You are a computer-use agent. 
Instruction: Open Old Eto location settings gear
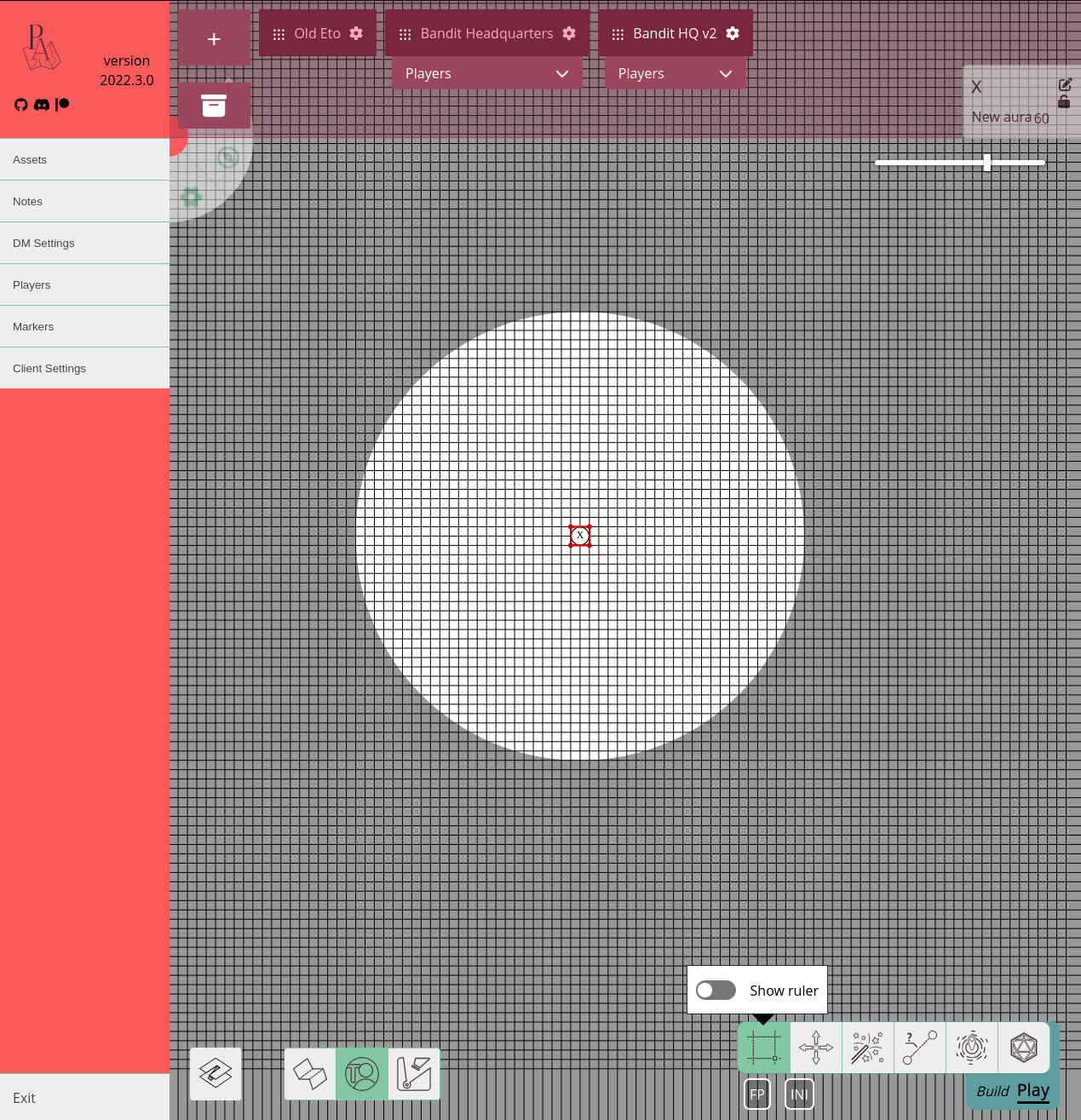pyautogui.click(x=356, y=33)
